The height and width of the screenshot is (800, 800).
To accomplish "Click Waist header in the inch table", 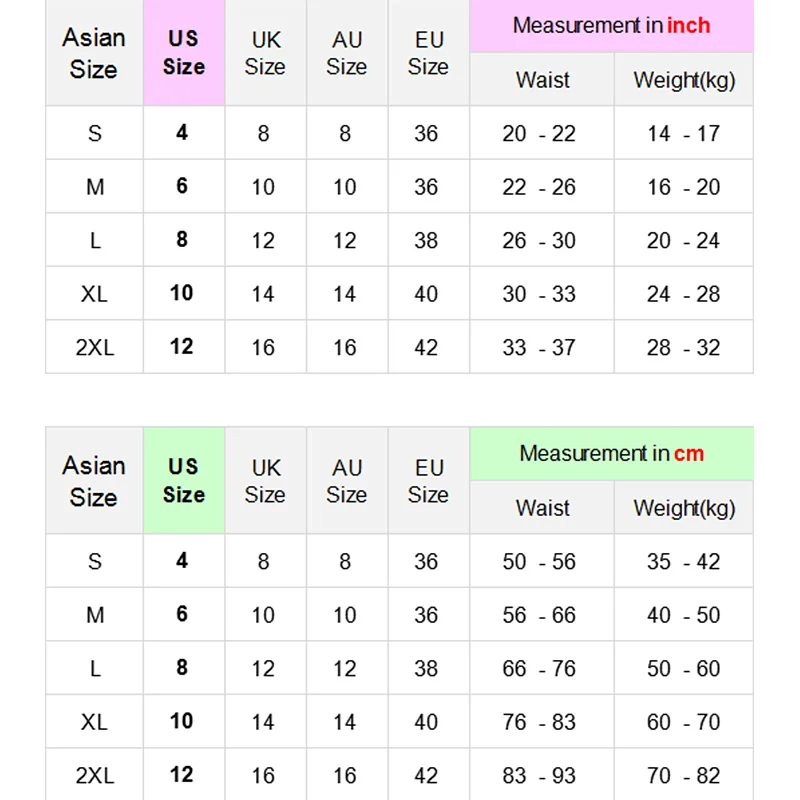I will [543, 80].
